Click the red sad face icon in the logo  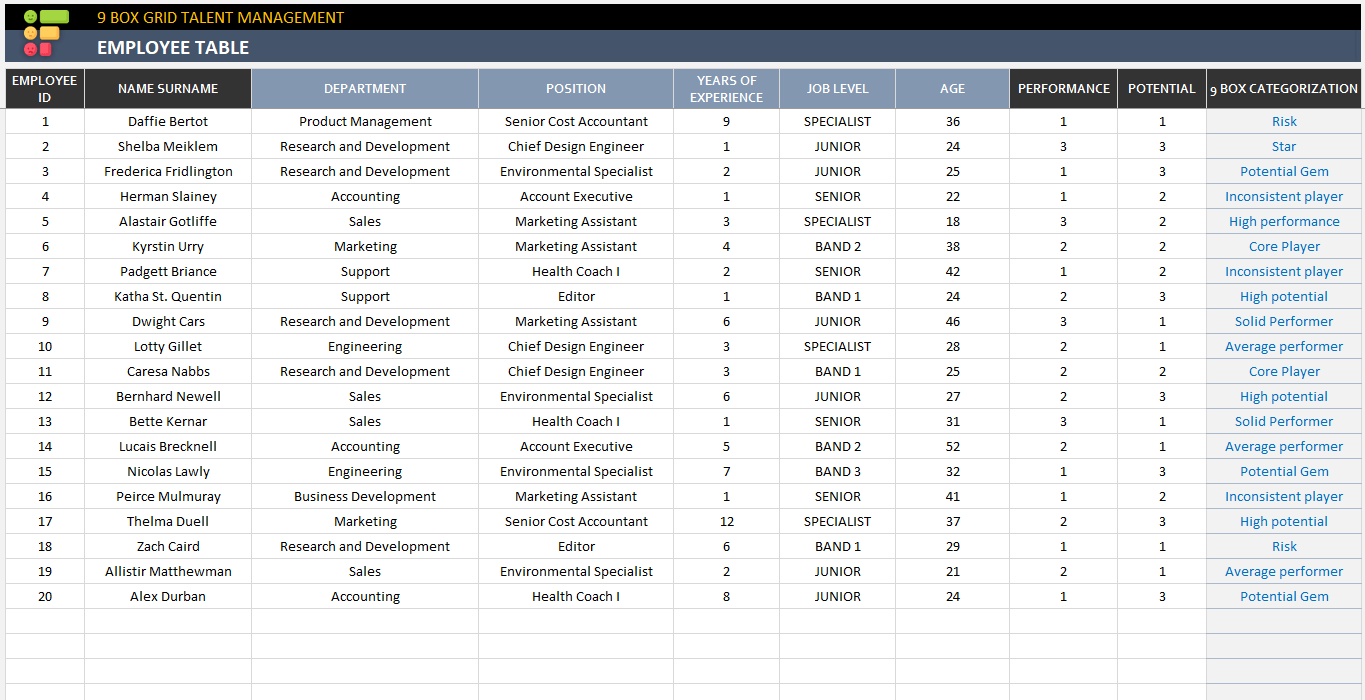tap(30, 49)
